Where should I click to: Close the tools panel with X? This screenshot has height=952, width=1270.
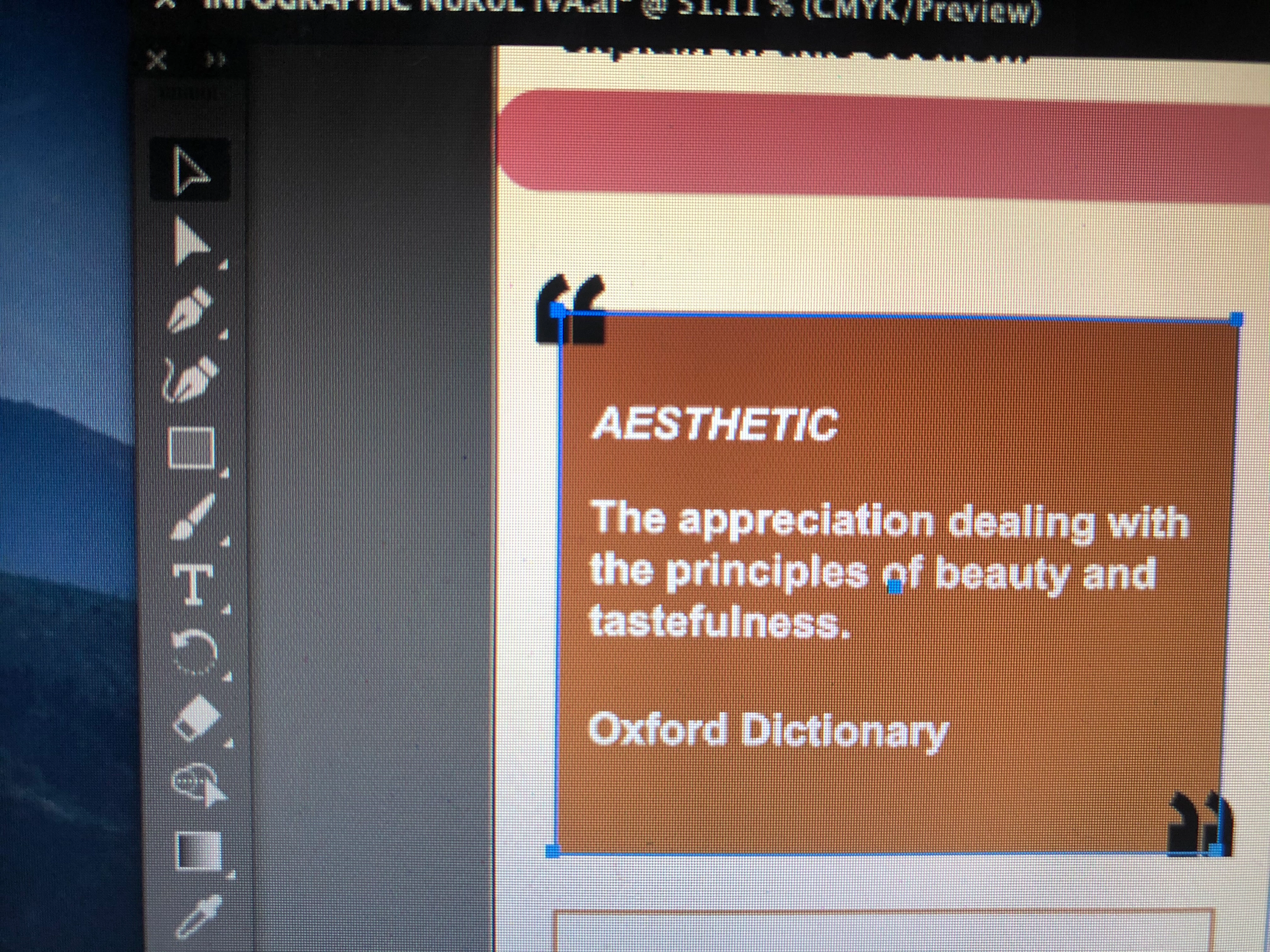[x=157, y=60]
